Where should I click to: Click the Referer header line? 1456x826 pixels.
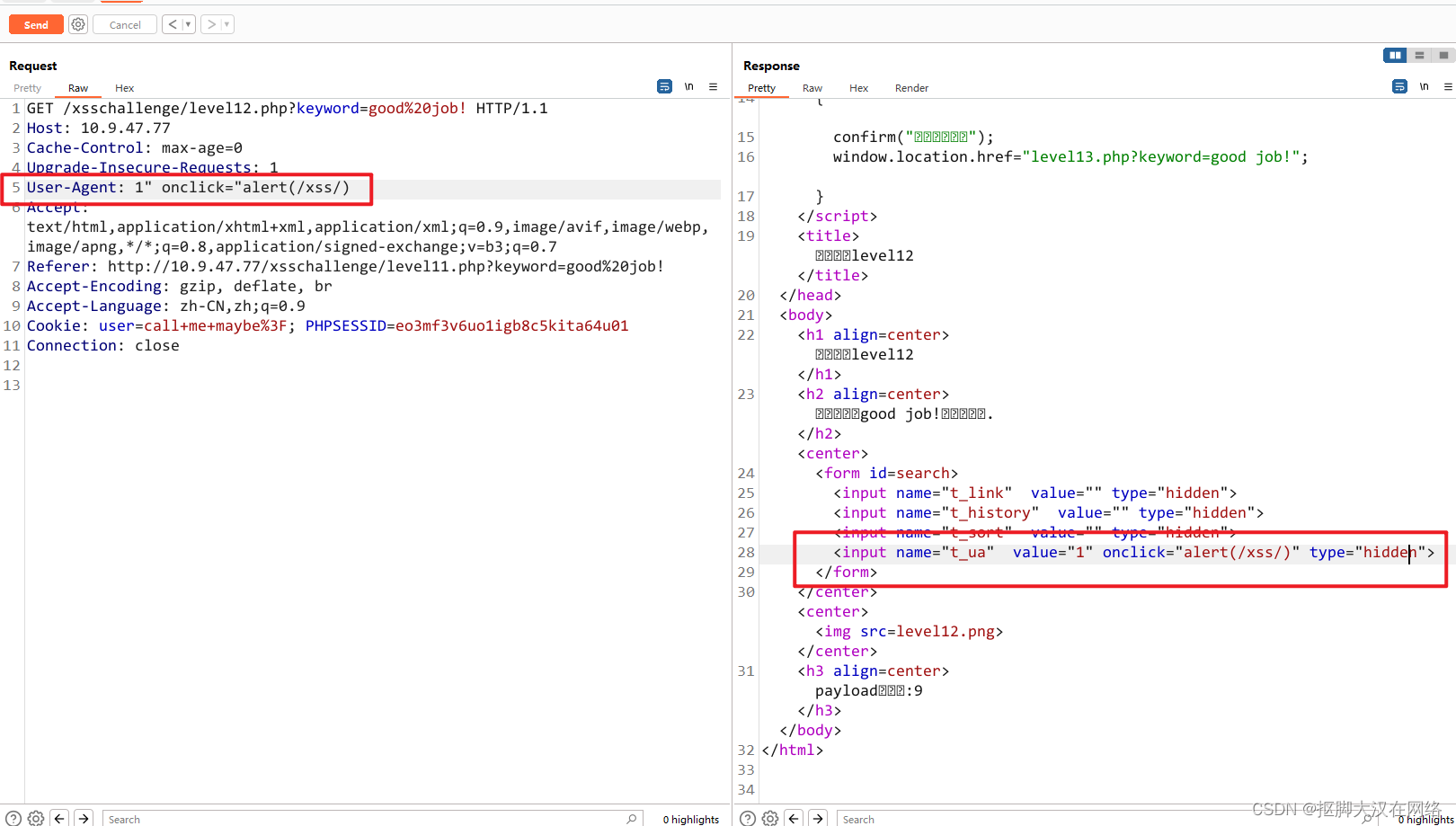point(346,266)
